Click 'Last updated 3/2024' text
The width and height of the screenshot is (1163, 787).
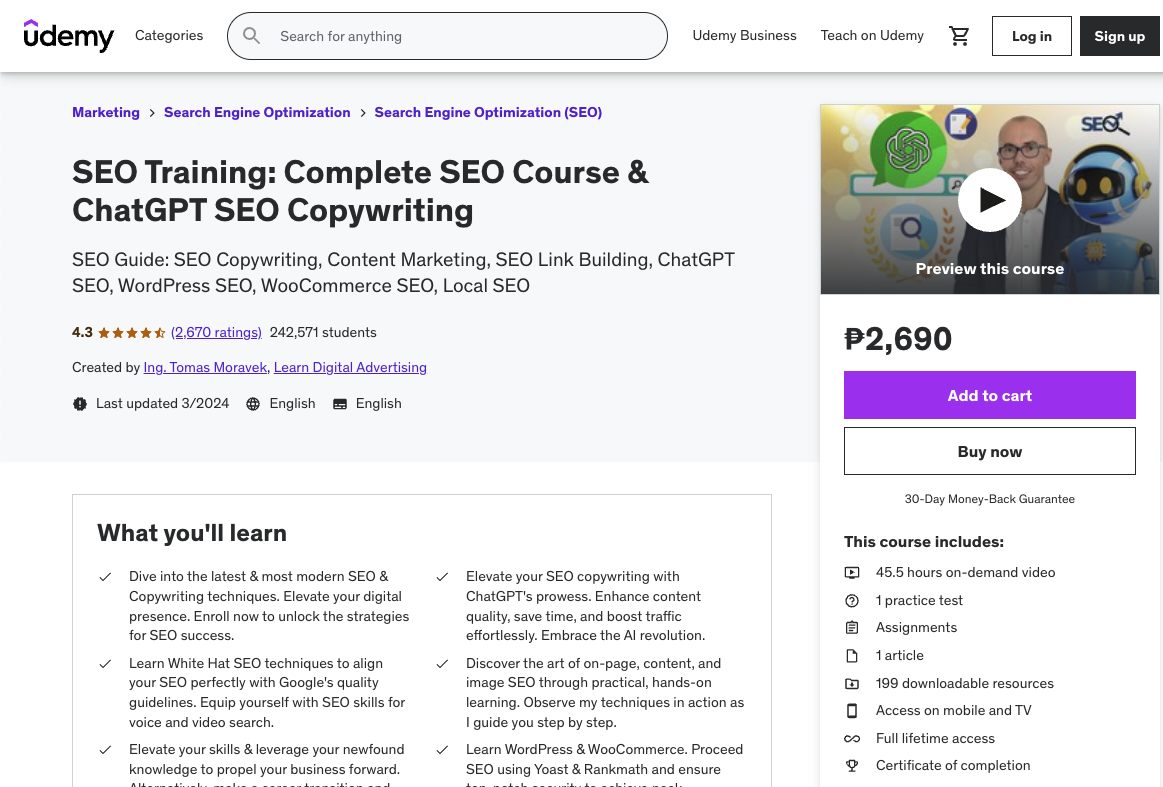162,404
